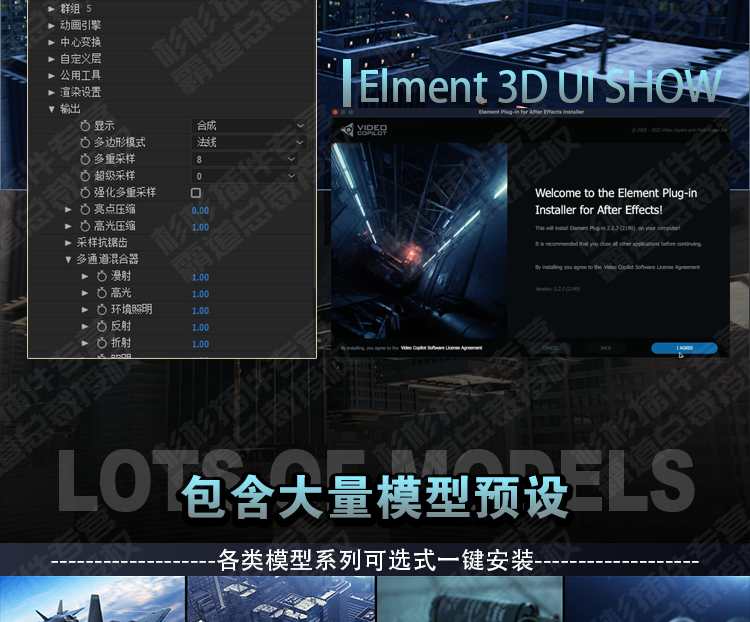
Task: Select the city buildings model thumbnail
Action: tap(281, 599)
